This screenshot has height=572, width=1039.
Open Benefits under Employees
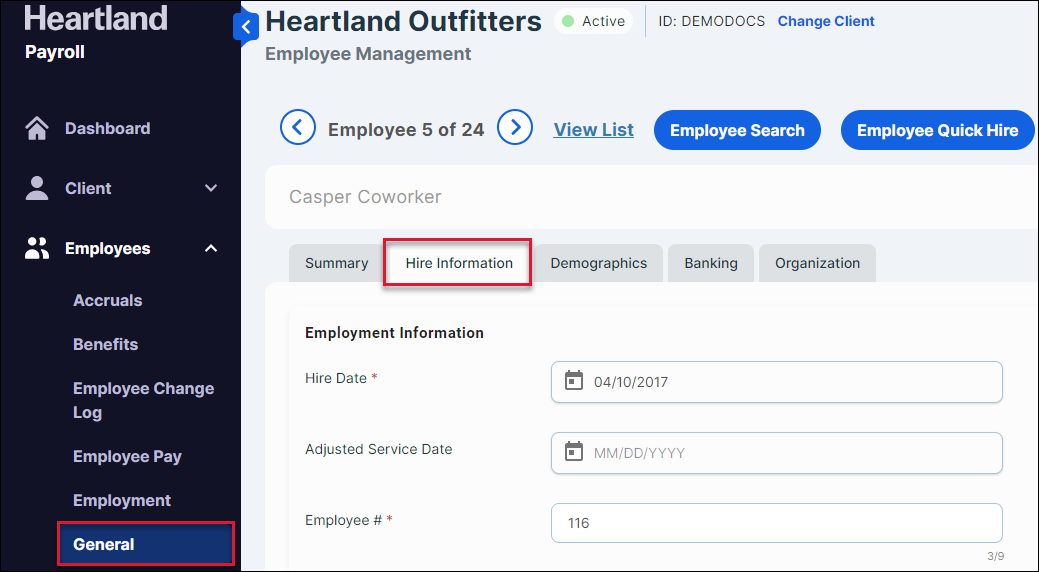tap(105, 345)
